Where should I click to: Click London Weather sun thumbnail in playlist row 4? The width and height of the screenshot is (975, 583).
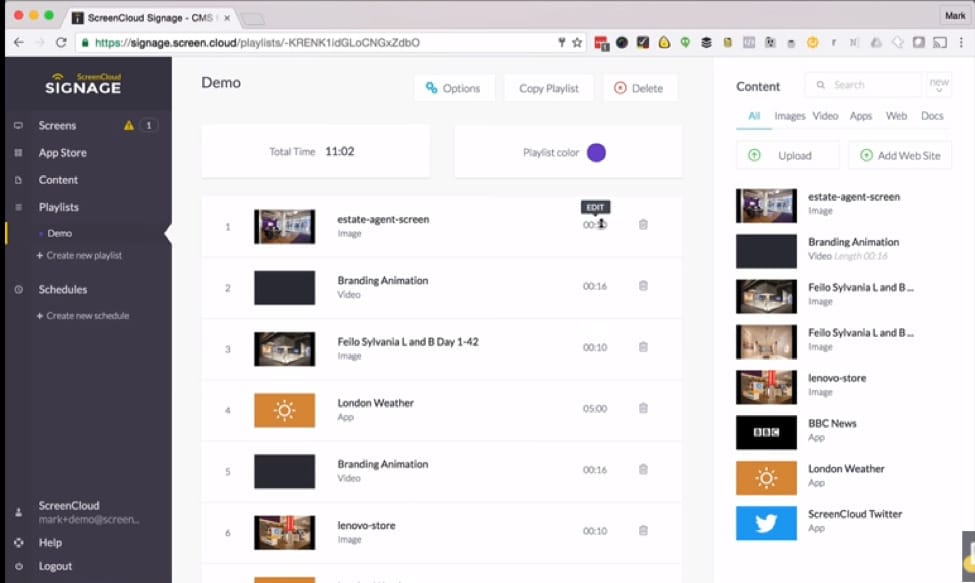point(284,410)
